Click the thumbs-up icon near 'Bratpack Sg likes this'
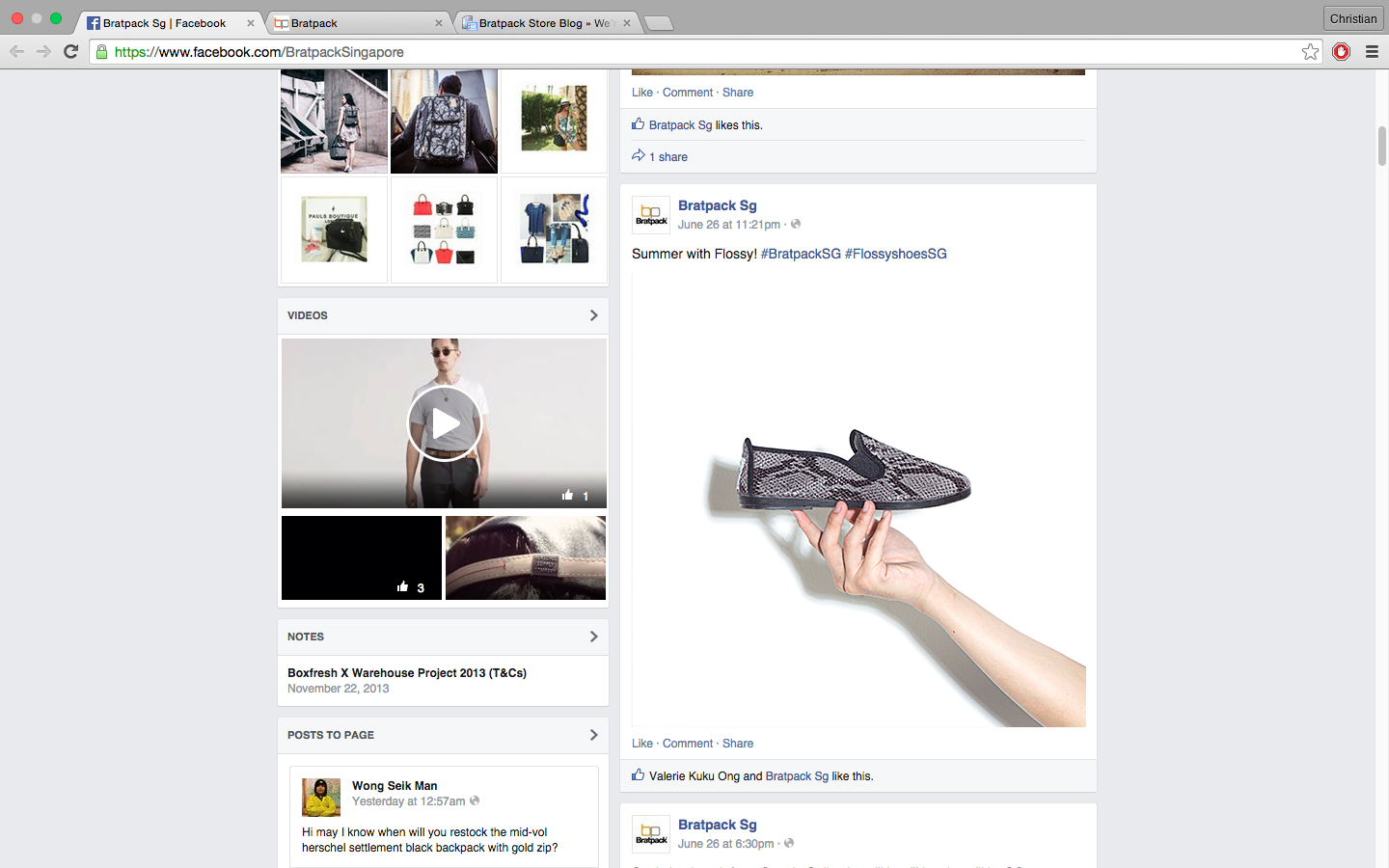Image resolution: width=1389 pixels, height=868 pixels. [x=638, y=123]
